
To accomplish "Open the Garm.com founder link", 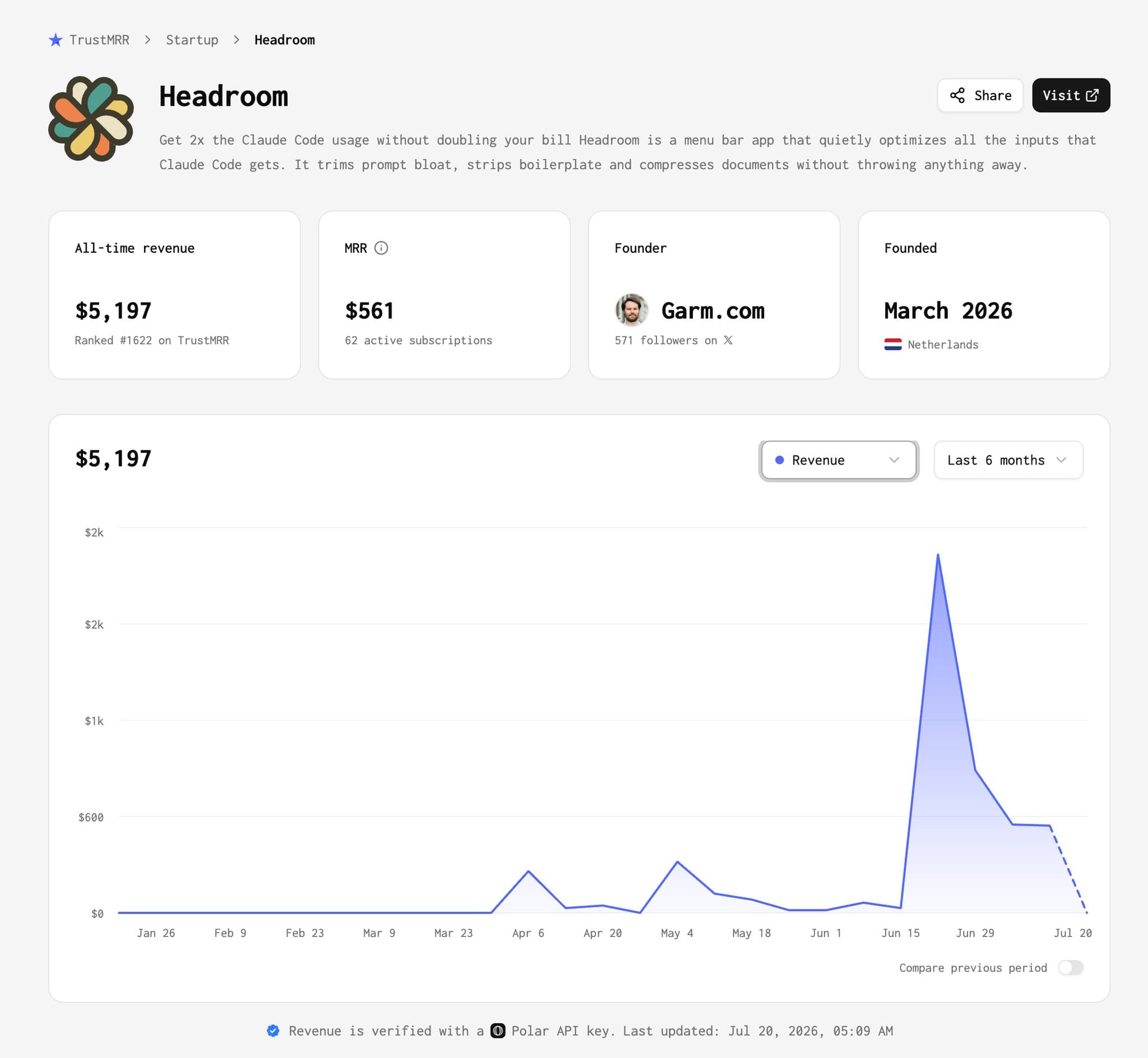I will pyautogui.click(x=713, y=310).
